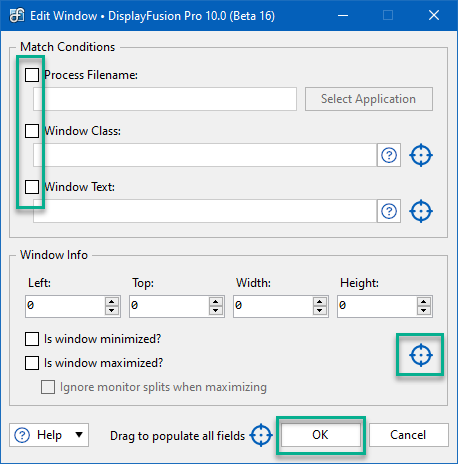
Task: Click the Window Info target crosshair icon
Action: [x=421, y=355]
